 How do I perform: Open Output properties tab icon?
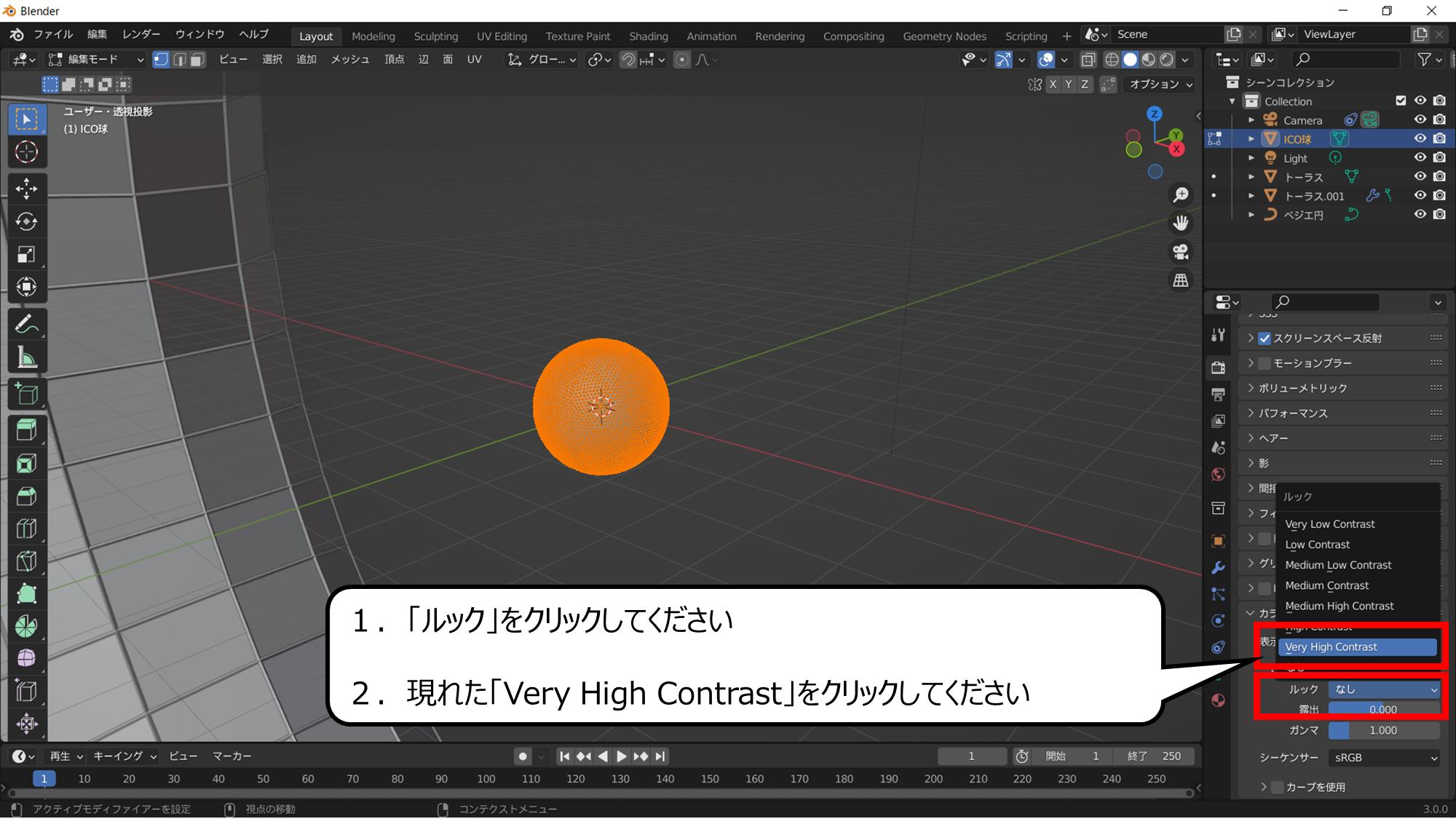[x=1218, y=395]
